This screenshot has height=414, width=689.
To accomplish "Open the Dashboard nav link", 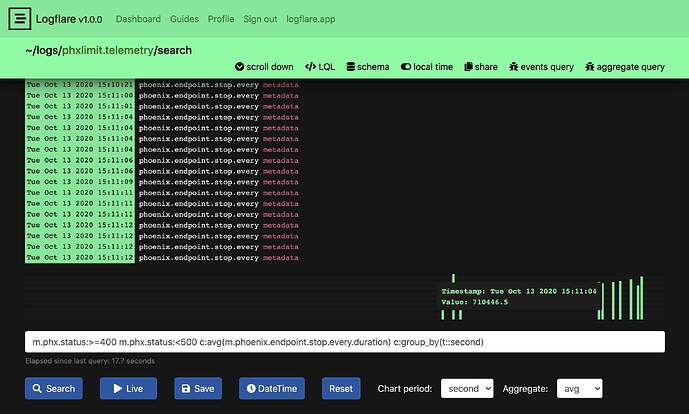I will pos(138,19).
